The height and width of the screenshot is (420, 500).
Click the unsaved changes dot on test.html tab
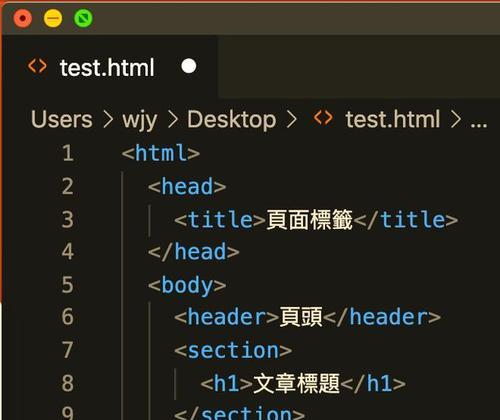click(x=189, y=66)
